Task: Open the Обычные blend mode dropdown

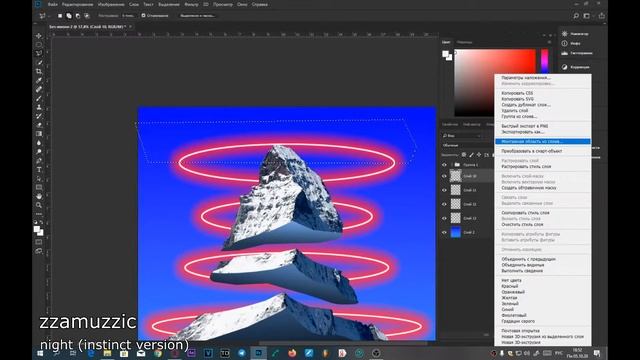Action: (466, 145)
